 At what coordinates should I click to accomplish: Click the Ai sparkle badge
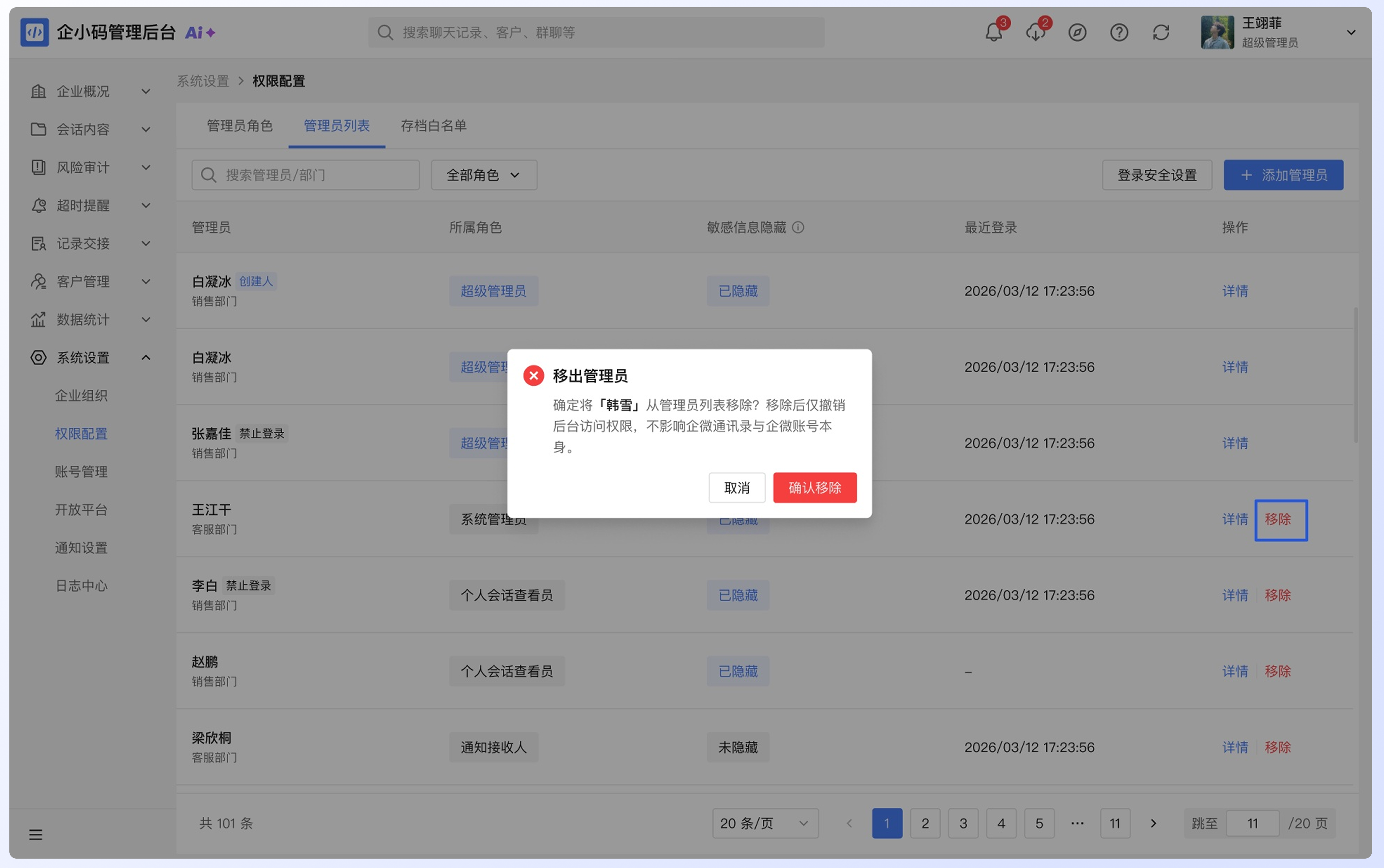200,33
